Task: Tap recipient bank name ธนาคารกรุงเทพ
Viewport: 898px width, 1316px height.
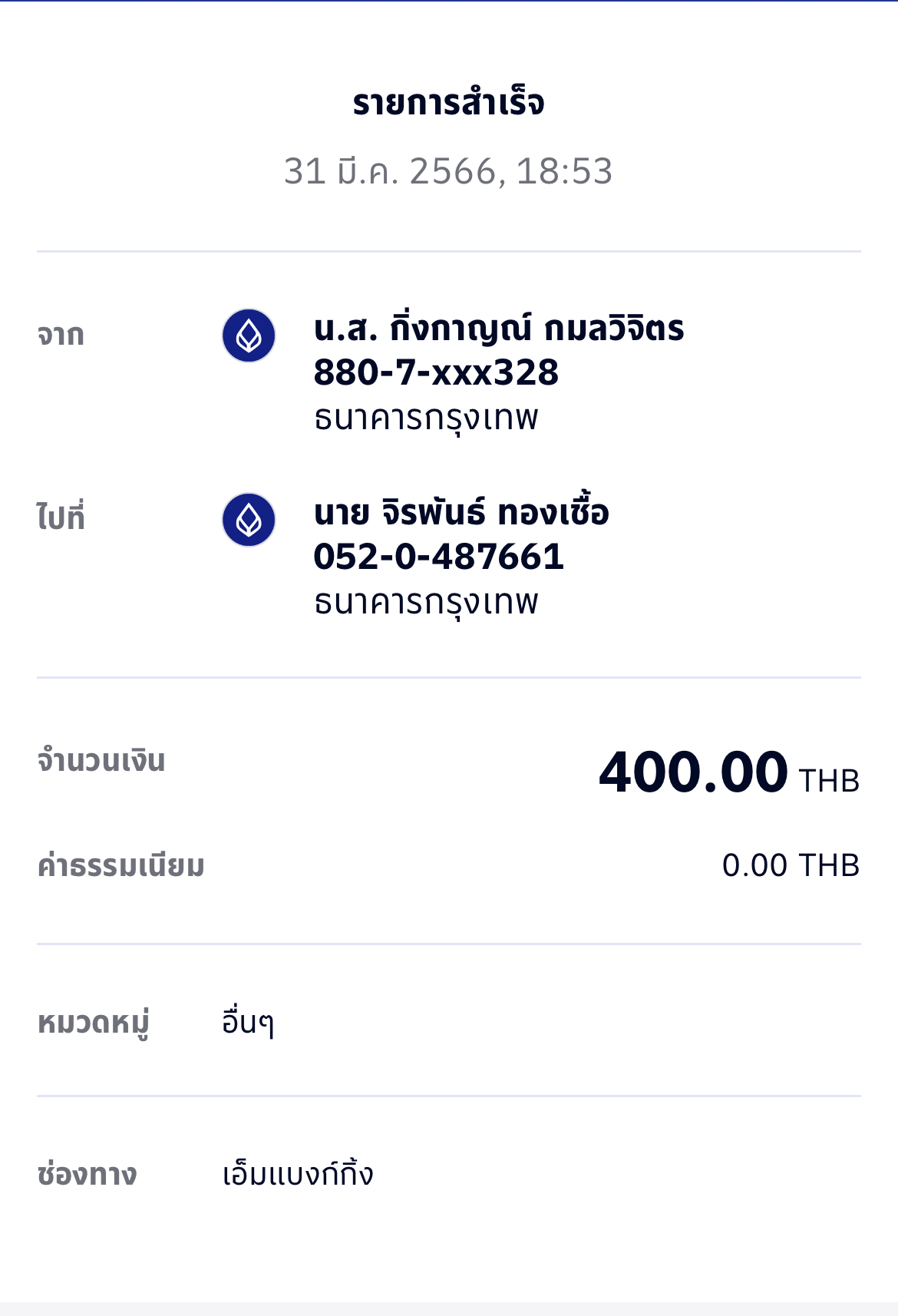Action: coord(426,602)
